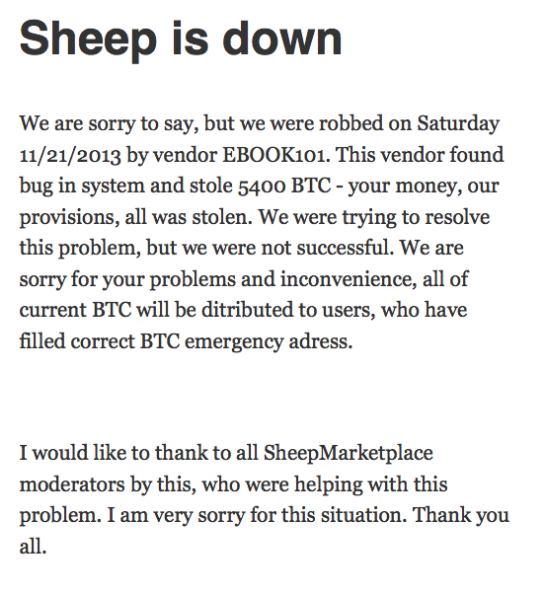Click the word 'inconvenience'

349,279
